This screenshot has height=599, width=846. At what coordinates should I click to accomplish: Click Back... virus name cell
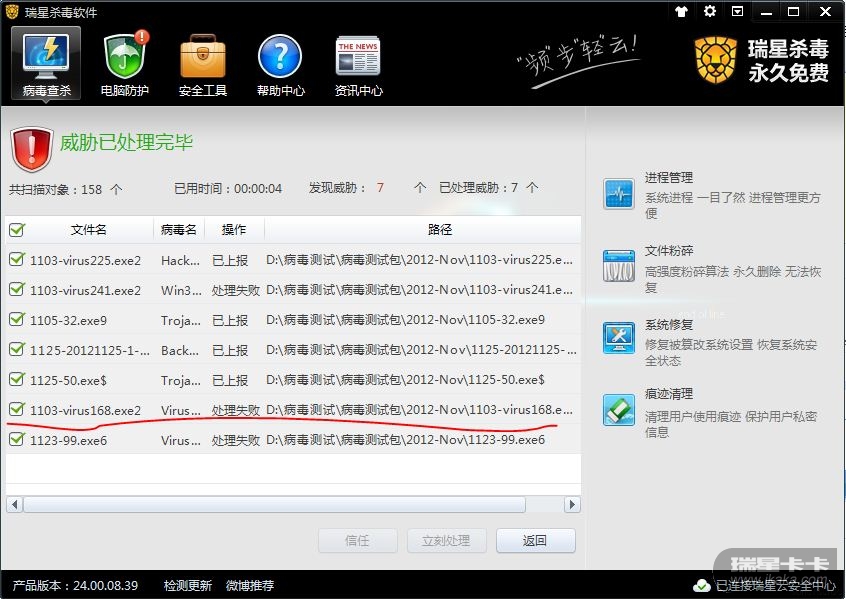click(180, 351)
